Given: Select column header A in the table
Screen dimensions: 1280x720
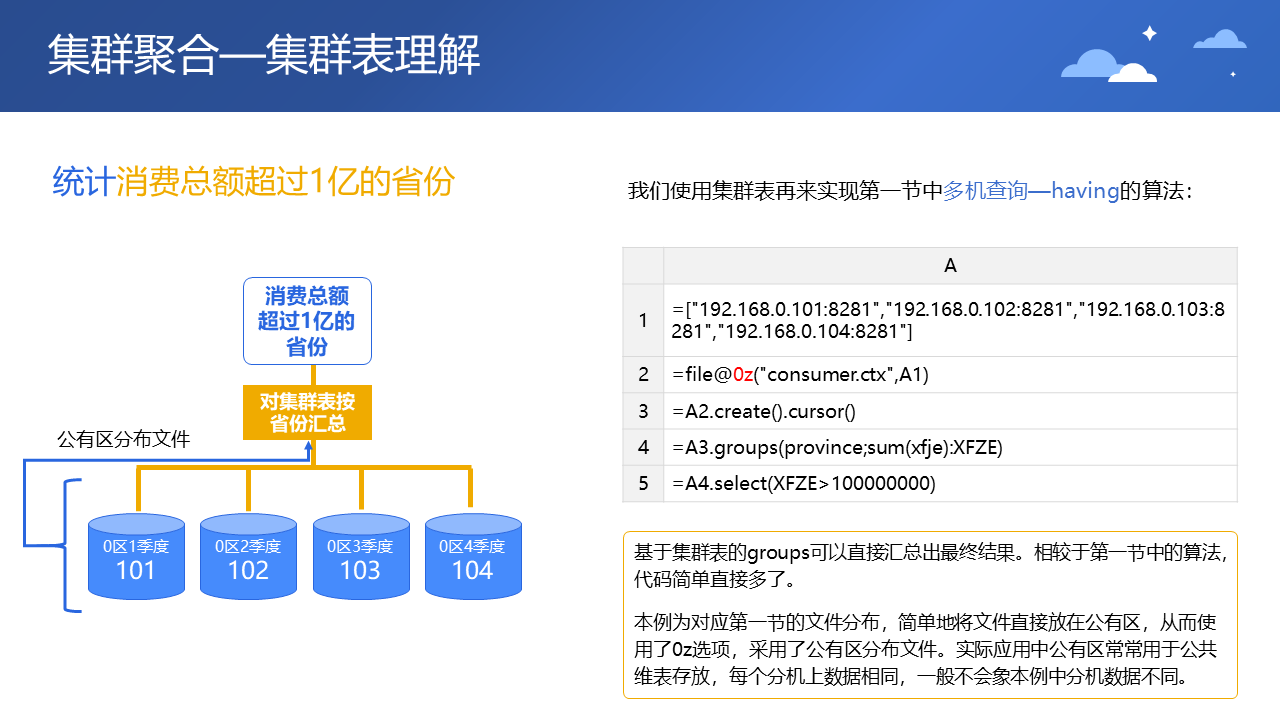Looking at the screenshot, I should 950,265.
